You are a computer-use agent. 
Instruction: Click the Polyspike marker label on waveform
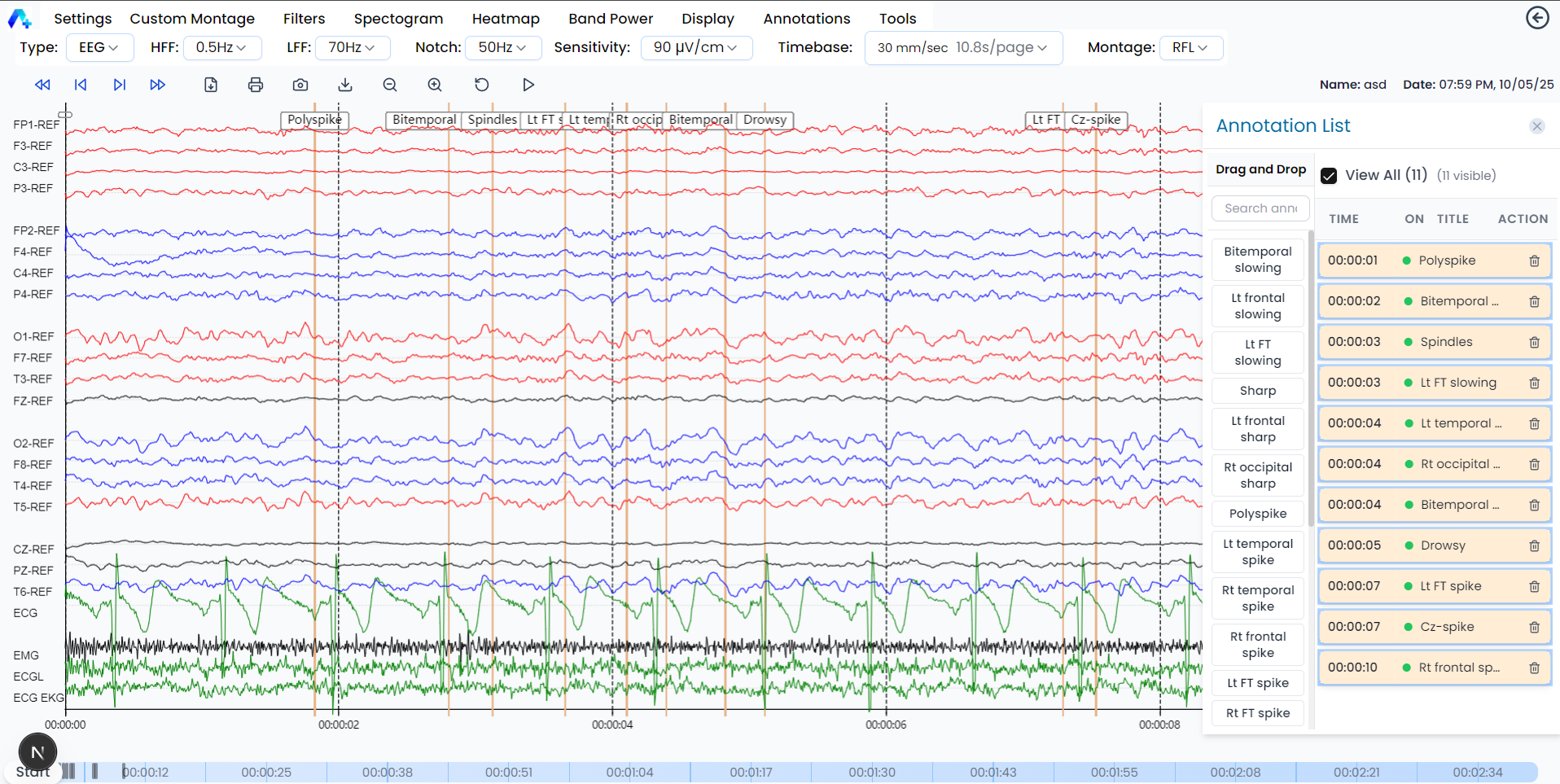(314, 120)
